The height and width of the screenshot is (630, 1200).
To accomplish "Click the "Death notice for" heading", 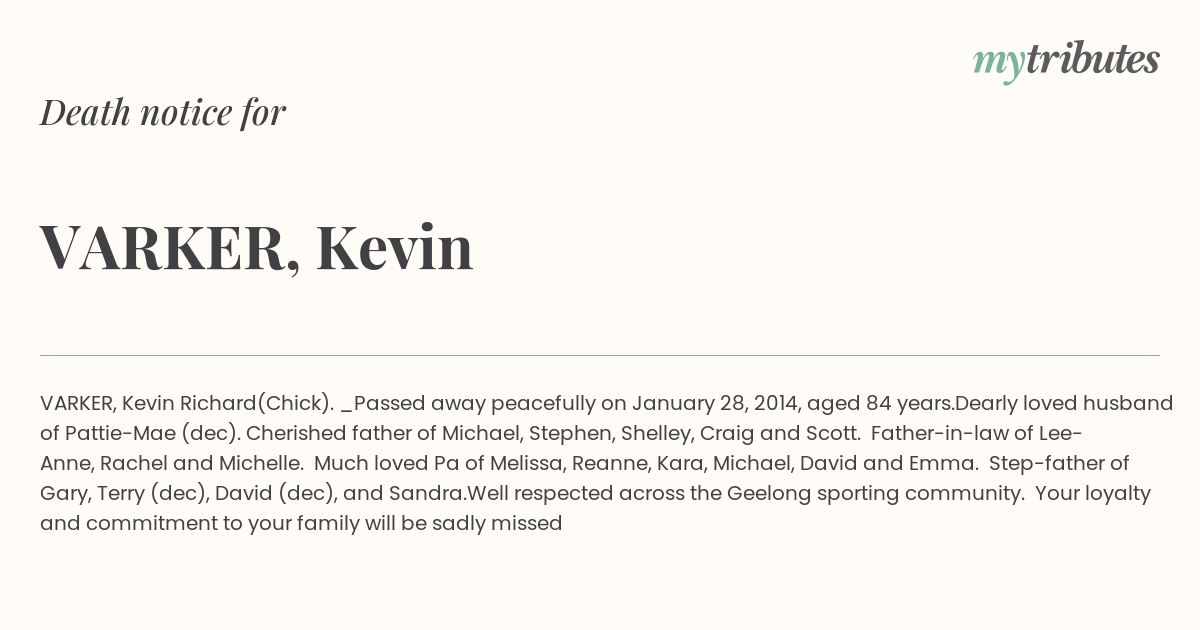I will [x=163, y=112].
